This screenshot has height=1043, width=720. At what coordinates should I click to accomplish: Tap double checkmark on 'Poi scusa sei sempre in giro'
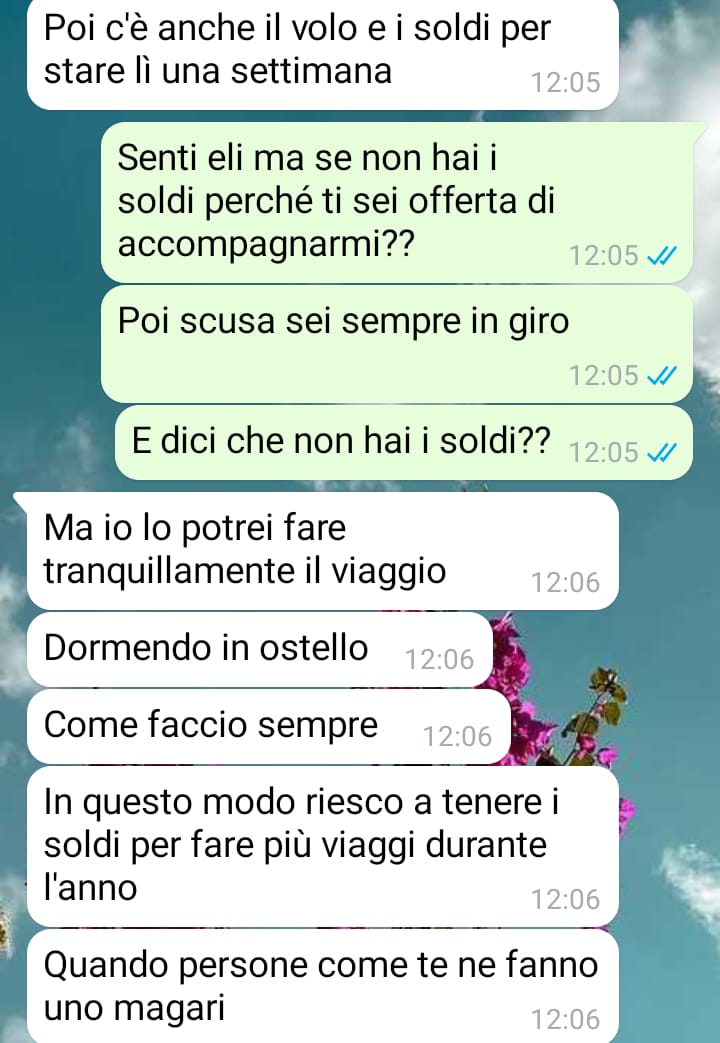tap(662, 376)
